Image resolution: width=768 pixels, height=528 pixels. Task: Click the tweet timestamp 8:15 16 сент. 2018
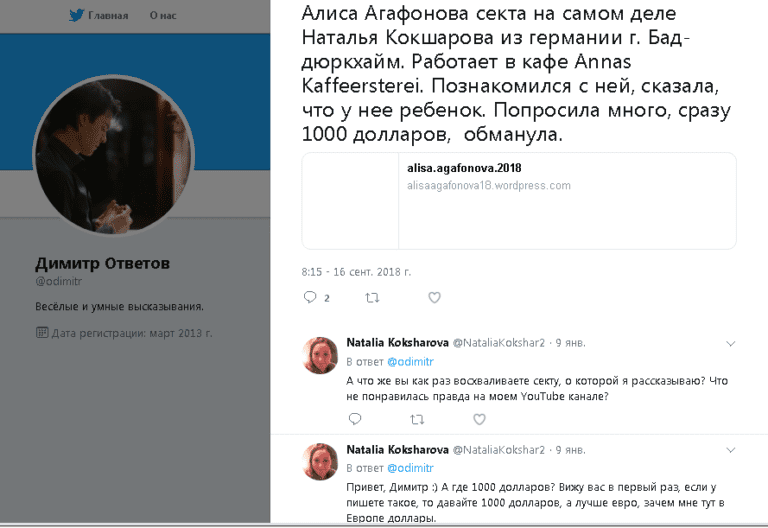pyautogui.click(x=356, y=272)
